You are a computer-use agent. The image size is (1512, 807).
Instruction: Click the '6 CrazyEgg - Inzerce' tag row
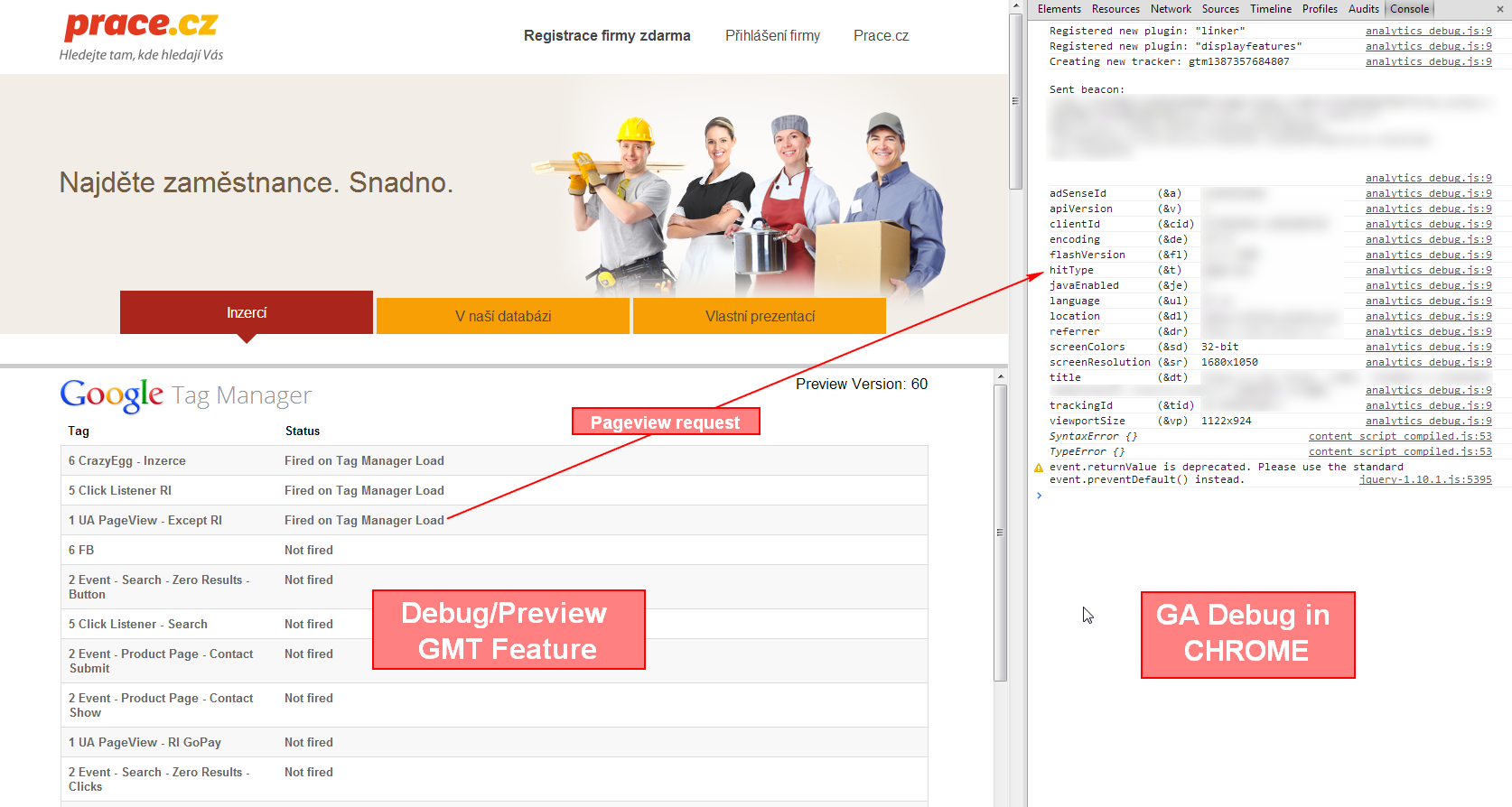494,460
